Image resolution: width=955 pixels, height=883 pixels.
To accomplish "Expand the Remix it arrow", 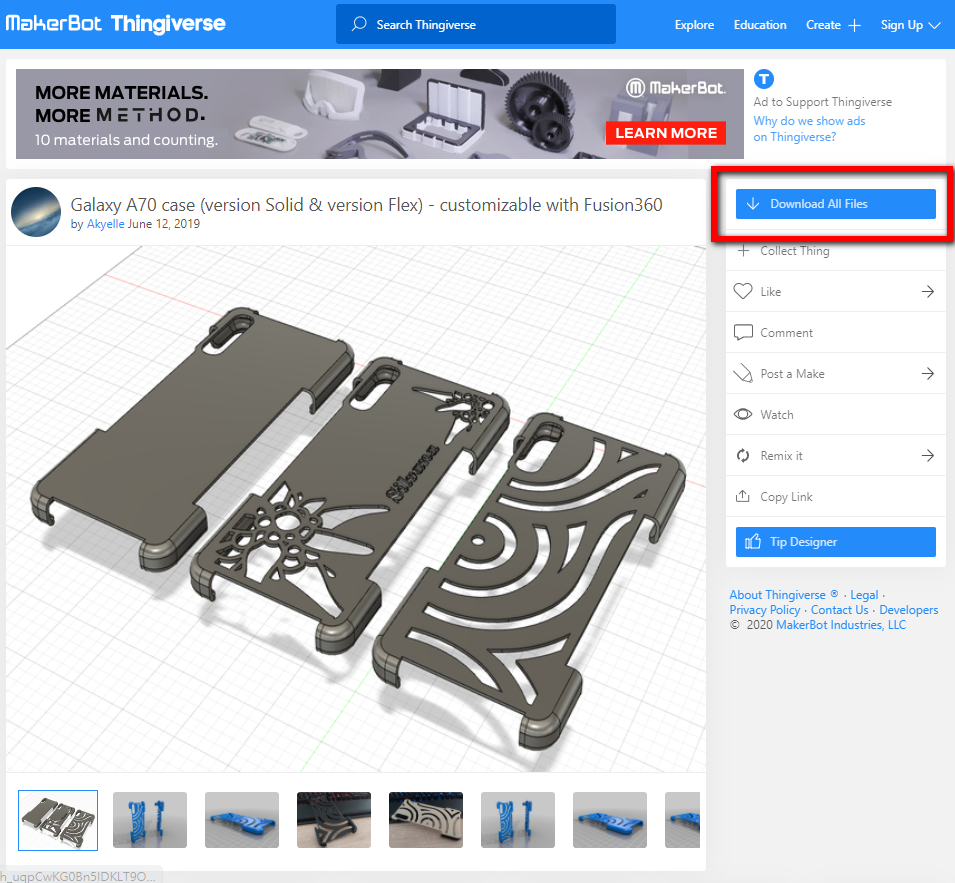I will (928, 455).
